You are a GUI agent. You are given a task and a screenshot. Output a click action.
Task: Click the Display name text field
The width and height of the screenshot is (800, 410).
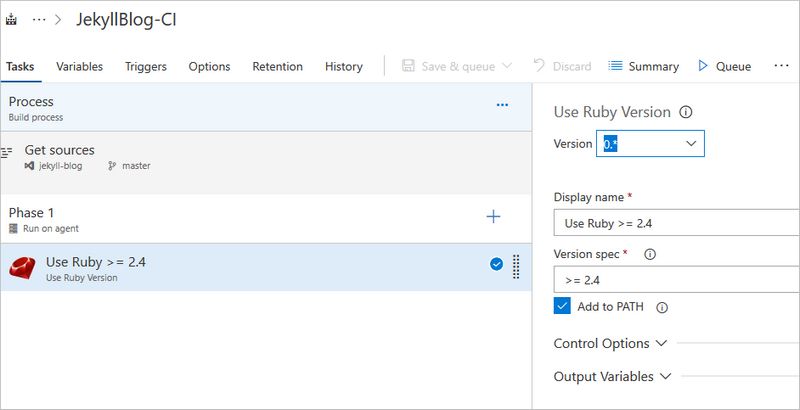[x=676, y=224]
